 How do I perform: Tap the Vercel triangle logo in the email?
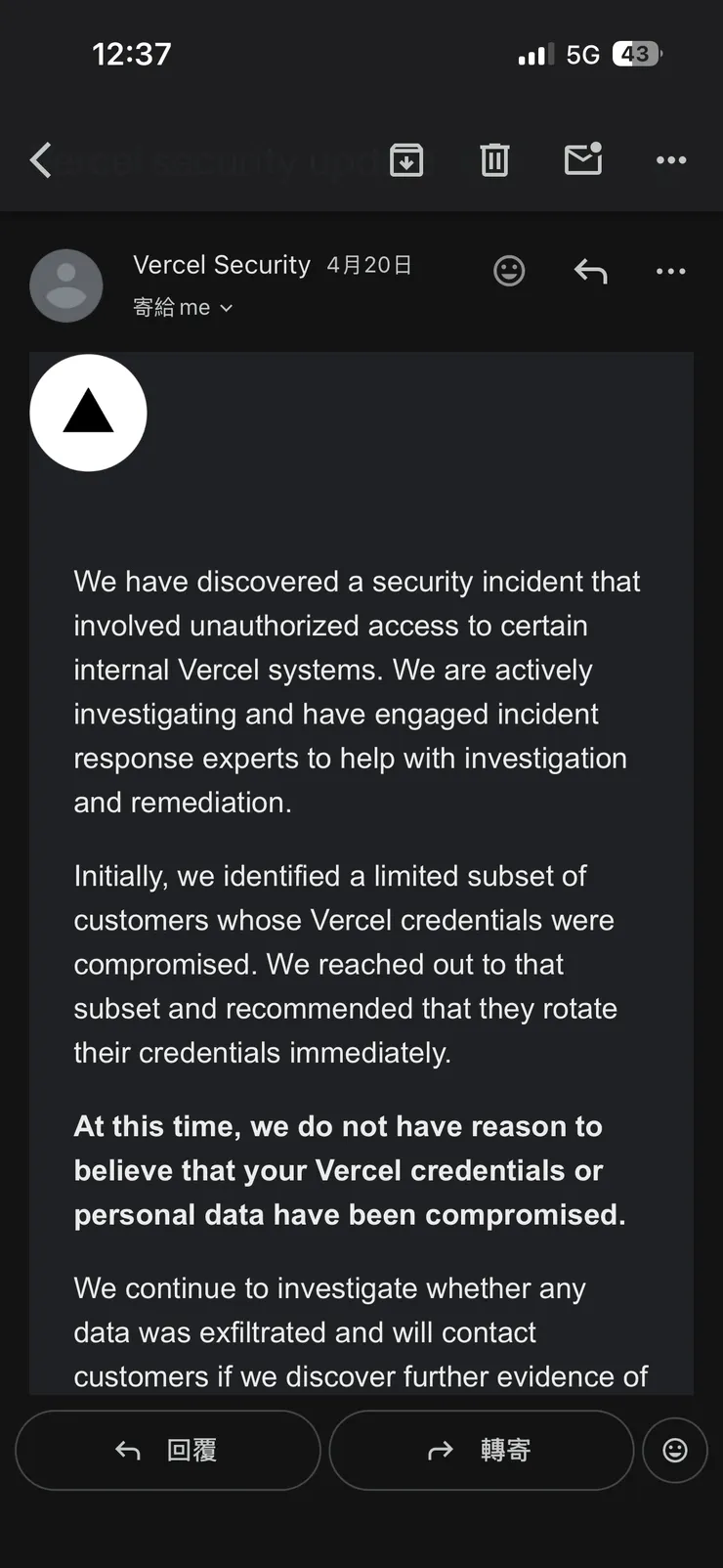point(88,413)
